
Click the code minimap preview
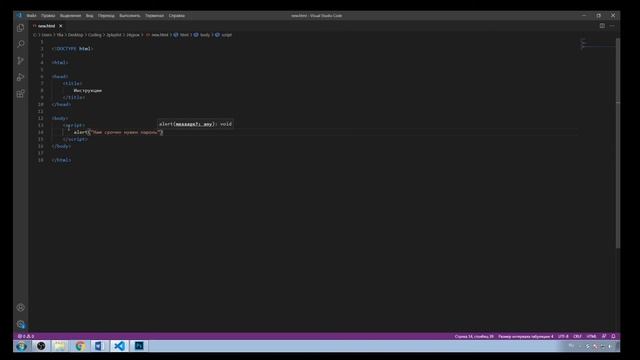[x=597, y=44]
